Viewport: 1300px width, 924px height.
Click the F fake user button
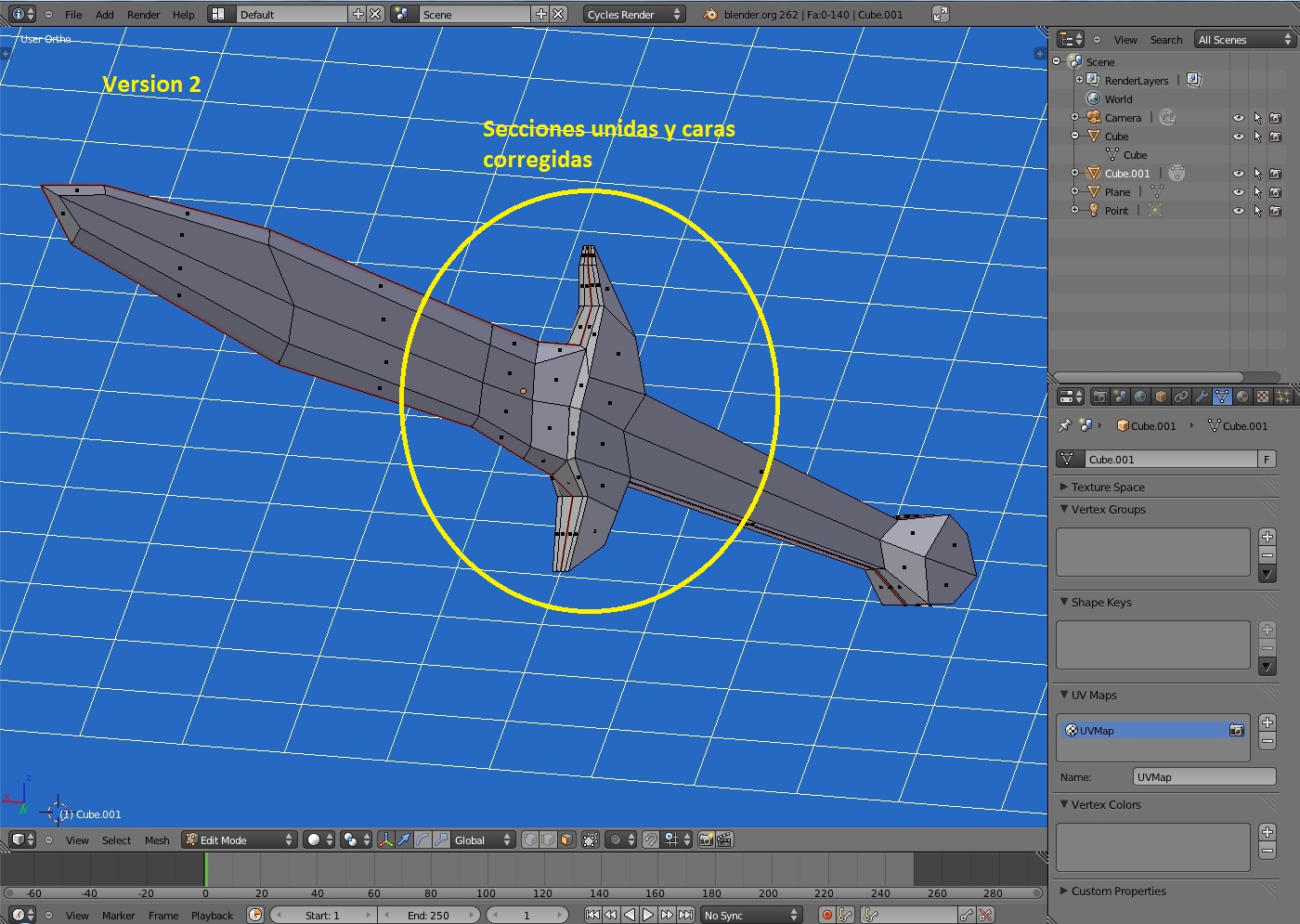pos(1266,459)
